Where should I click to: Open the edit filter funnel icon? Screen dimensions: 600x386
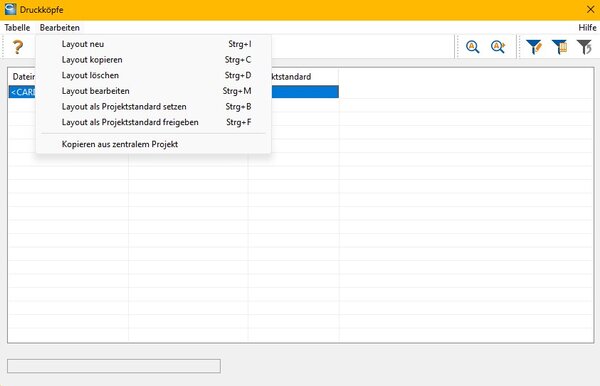(534, 47)
